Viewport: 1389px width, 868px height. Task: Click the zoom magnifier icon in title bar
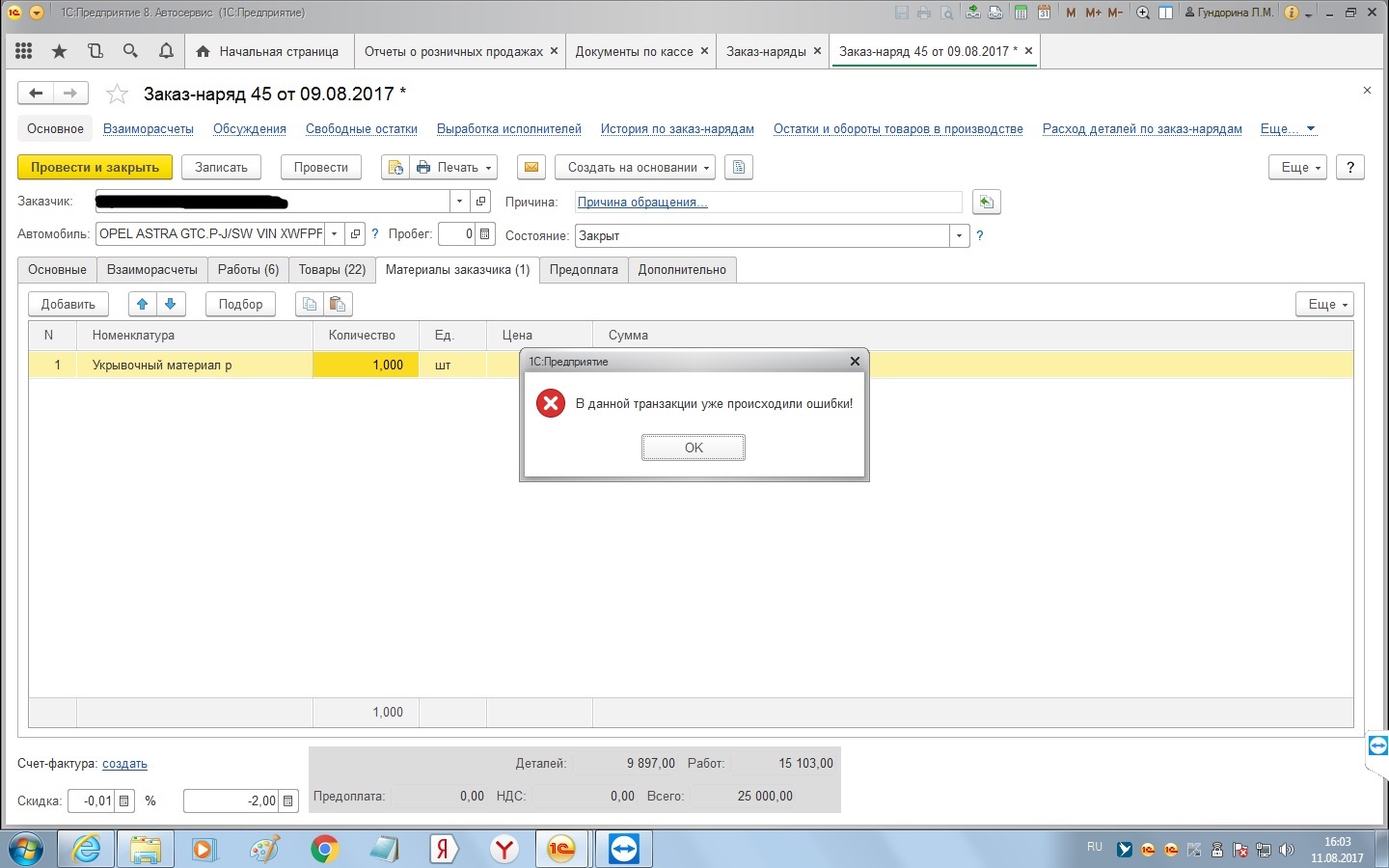click(x=1143, y=13)
